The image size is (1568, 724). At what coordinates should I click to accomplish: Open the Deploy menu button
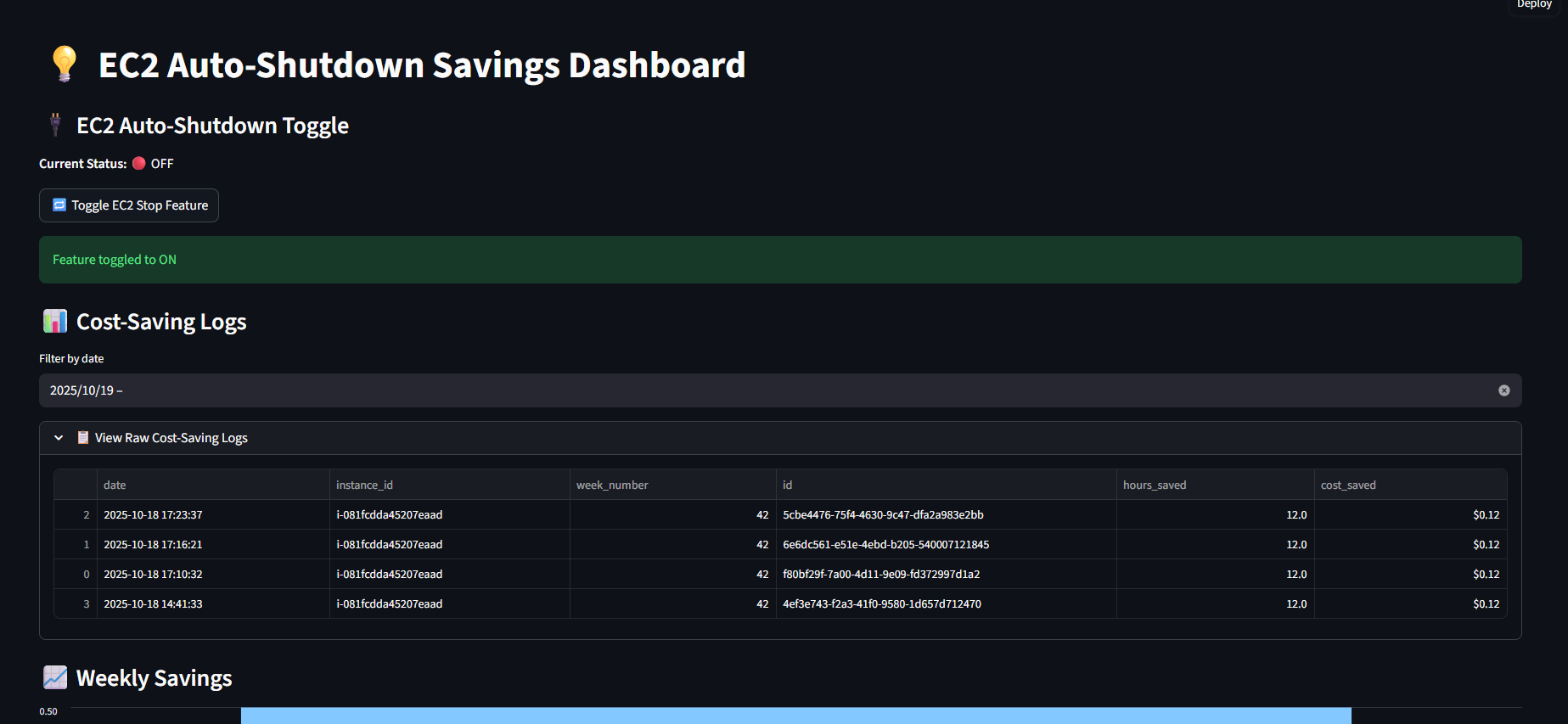tap(1534, 5)
